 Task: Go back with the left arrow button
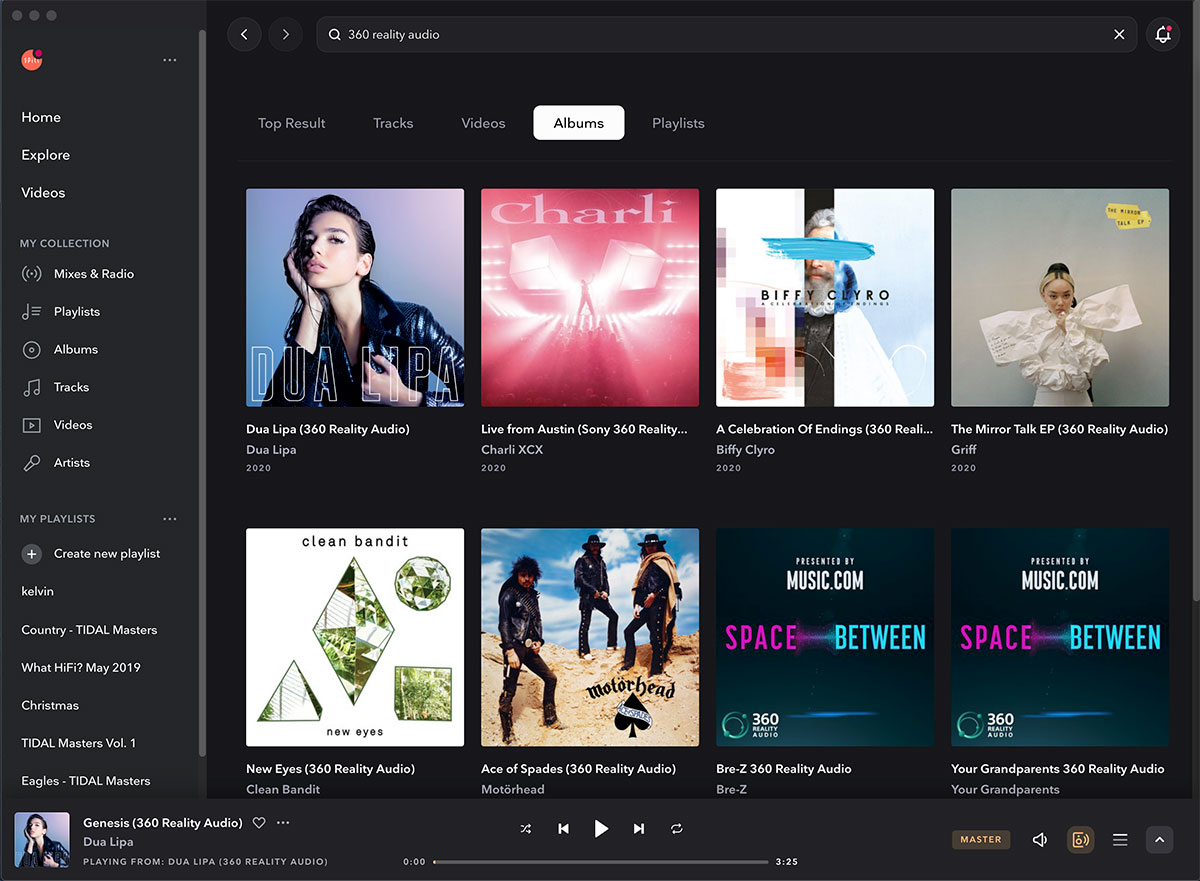(x=244, y=34)
